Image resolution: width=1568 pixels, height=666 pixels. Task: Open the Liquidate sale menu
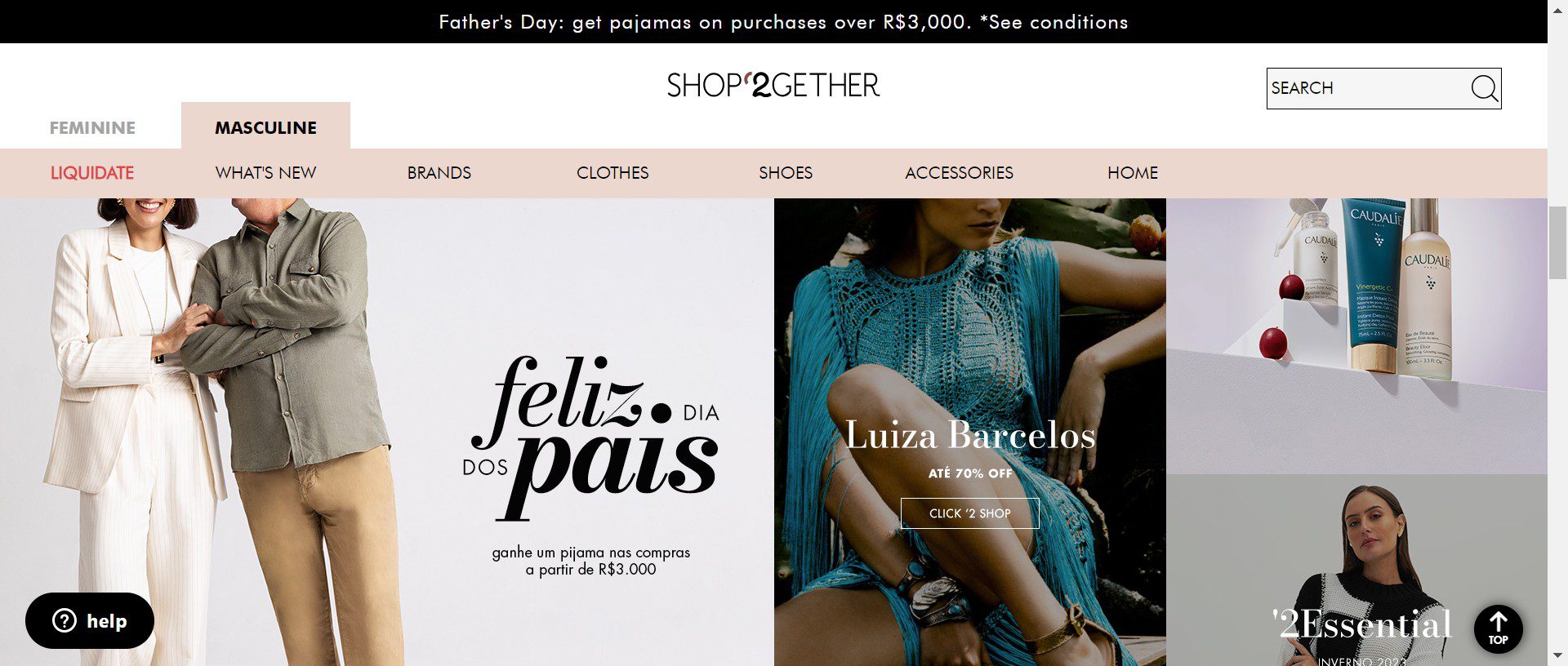pos(92,173)
